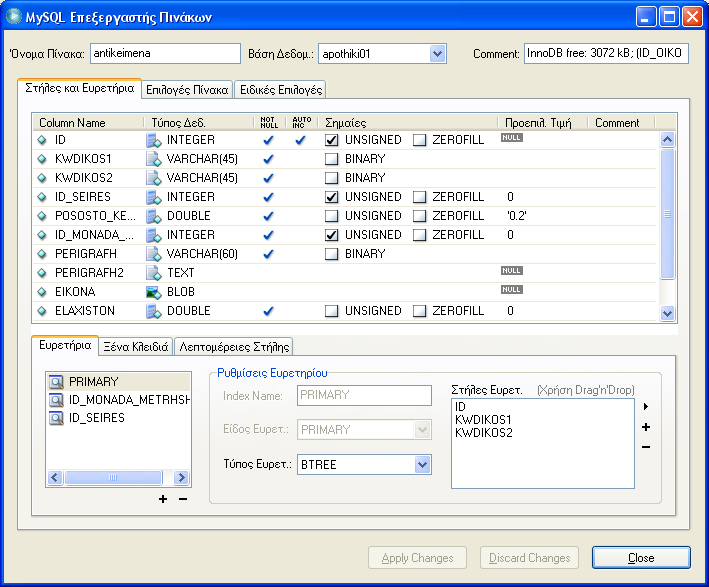Image resolution: width=709 pixels, height=587 pixels.
Task: Click the datatype icon of the ID row
Action: click(x=154, y=140)
